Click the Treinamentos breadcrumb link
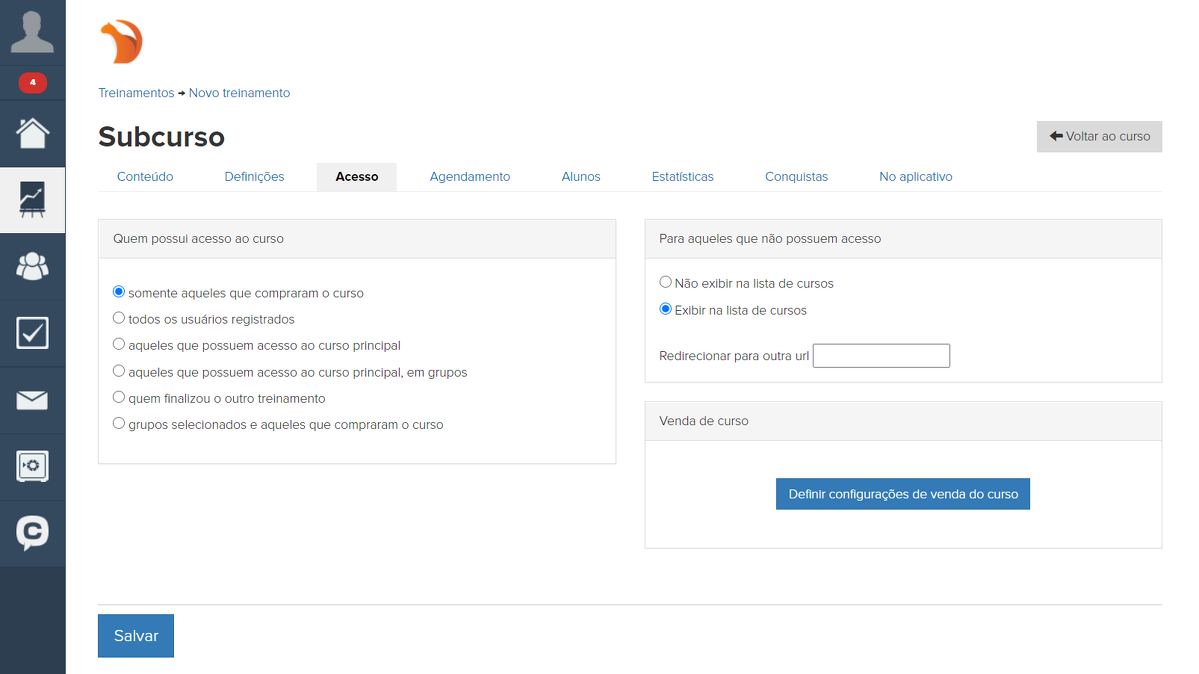Image resolution: width=1199 pixels, height=674 pixels. coord(136,93)
